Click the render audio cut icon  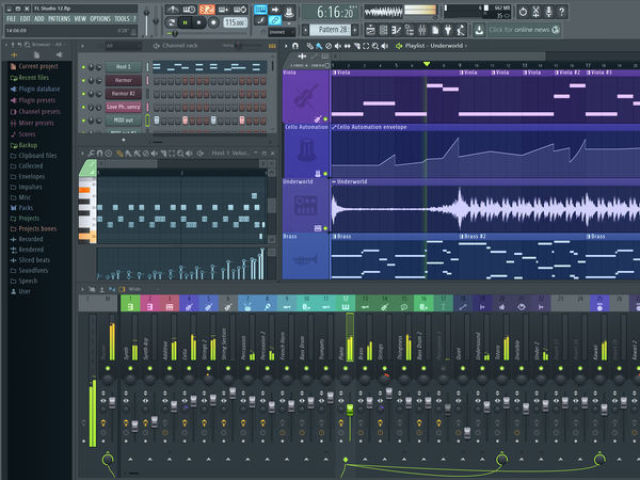tap(536, 12)
